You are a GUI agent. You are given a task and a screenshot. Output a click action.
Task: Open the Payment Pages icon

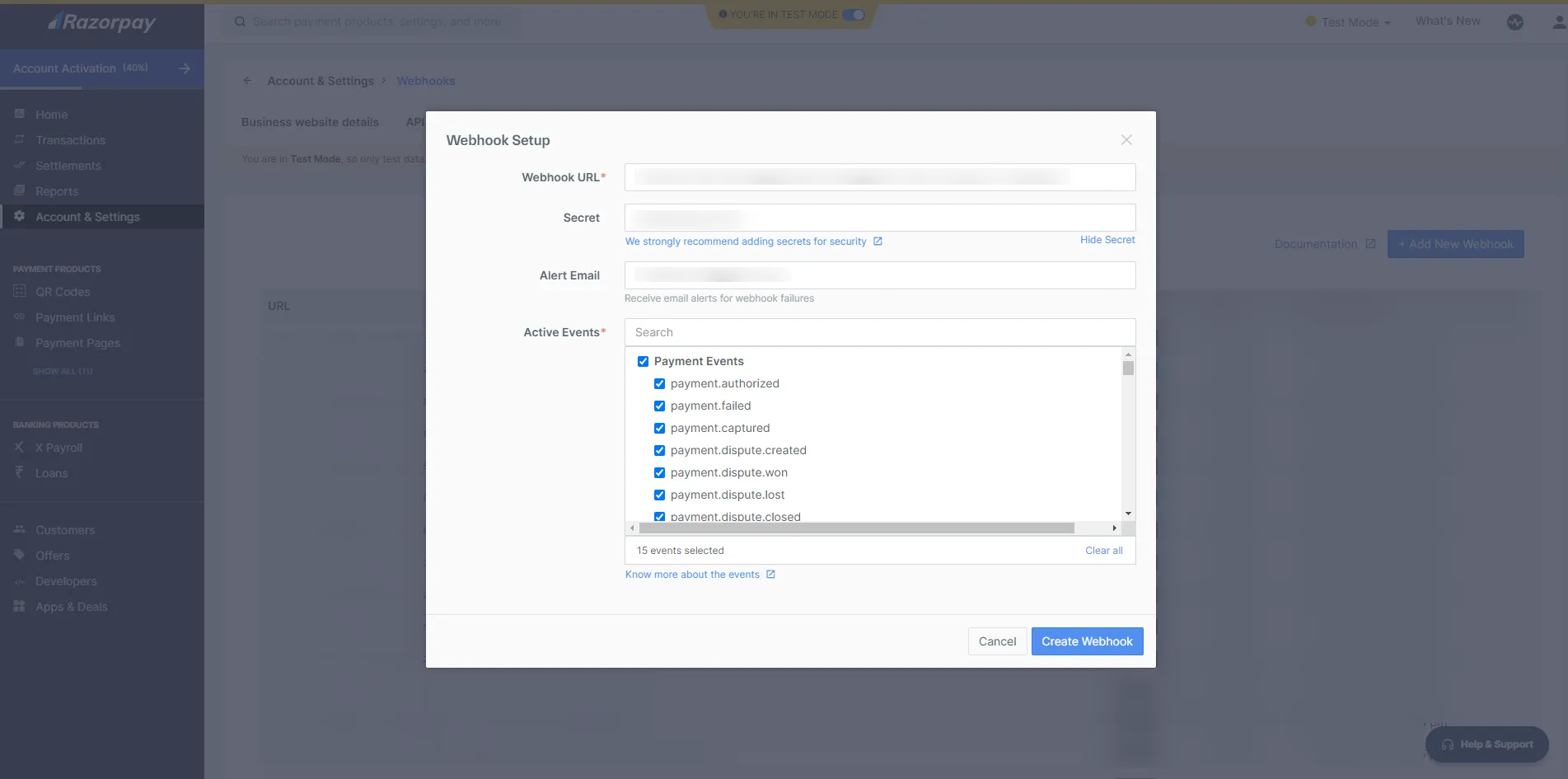20,342
